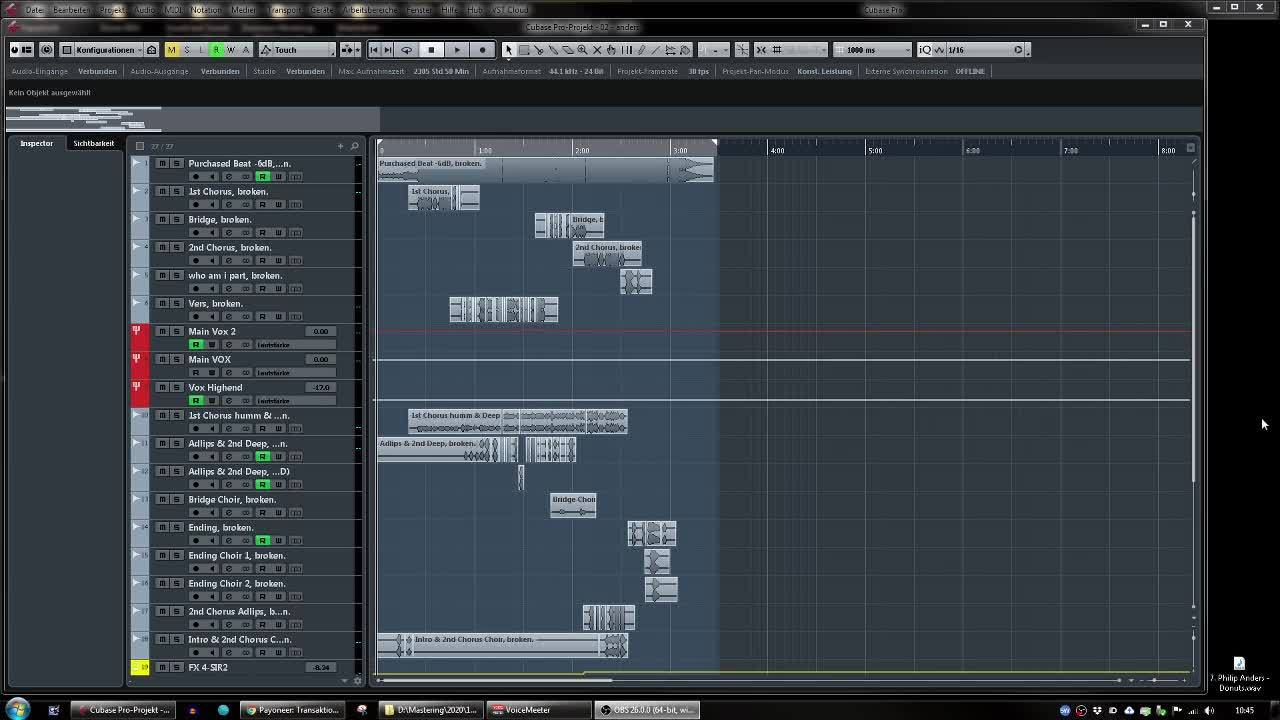Open the Touch automation mode dropdown
Screen dimensions: 1280x720
coord(298,50)
